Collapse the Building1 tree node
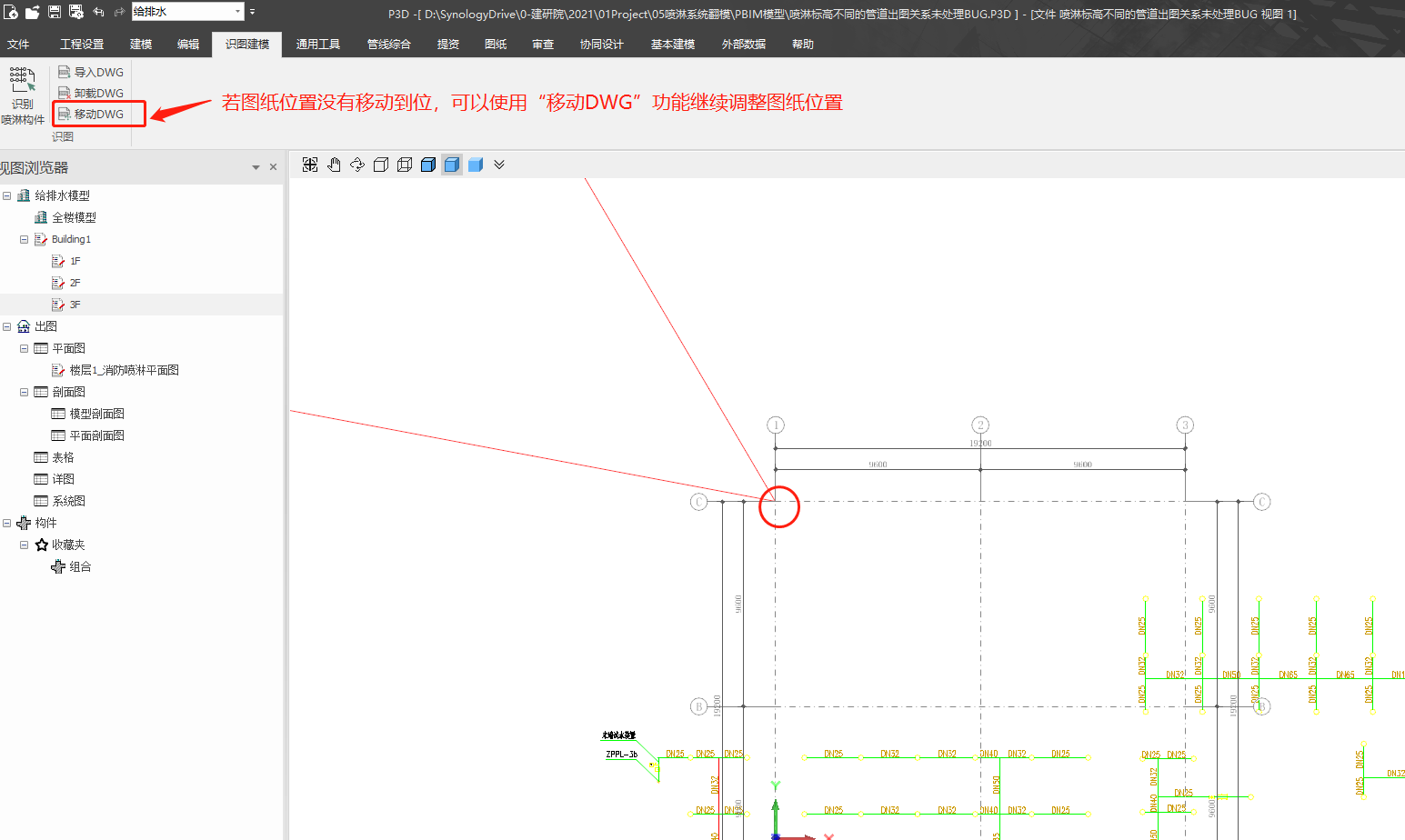 (x=25, y=240)
